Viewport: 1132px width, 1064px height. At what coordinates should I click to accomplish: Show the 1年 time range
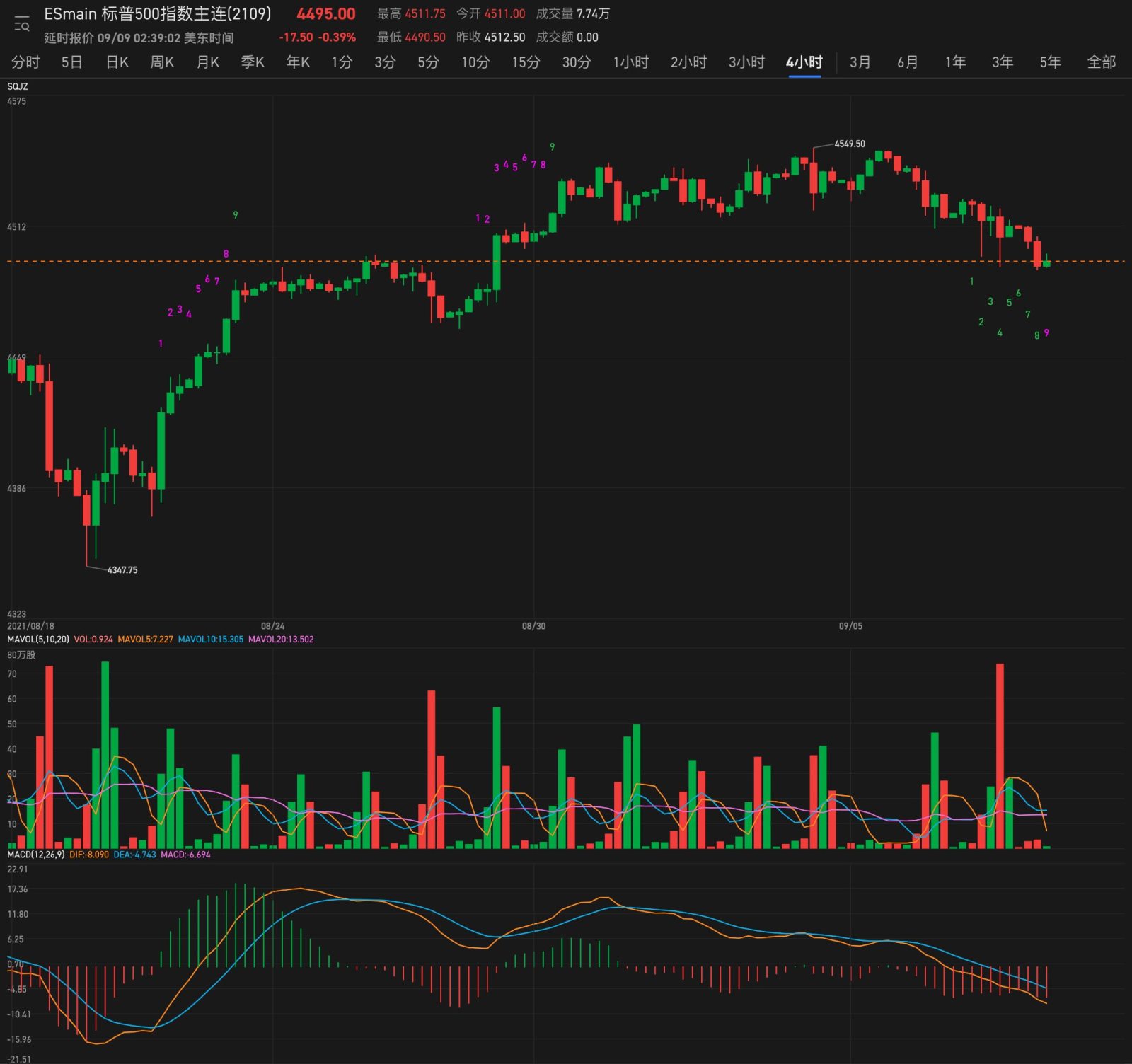pos(955,62)
